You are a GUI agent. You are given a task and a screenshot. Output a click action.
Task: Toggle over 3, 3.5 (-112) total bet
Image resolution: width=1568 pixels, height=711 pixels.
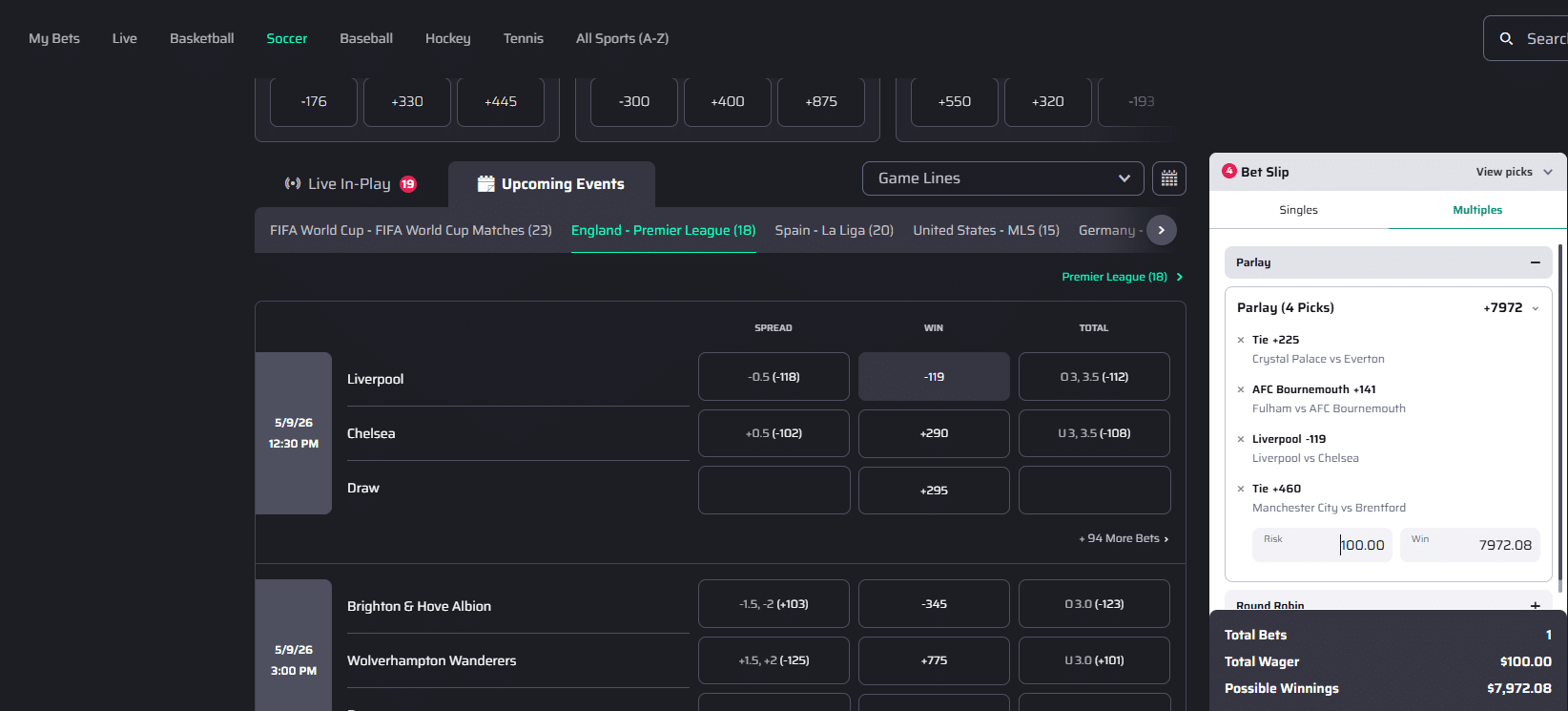click(1094, 377)
